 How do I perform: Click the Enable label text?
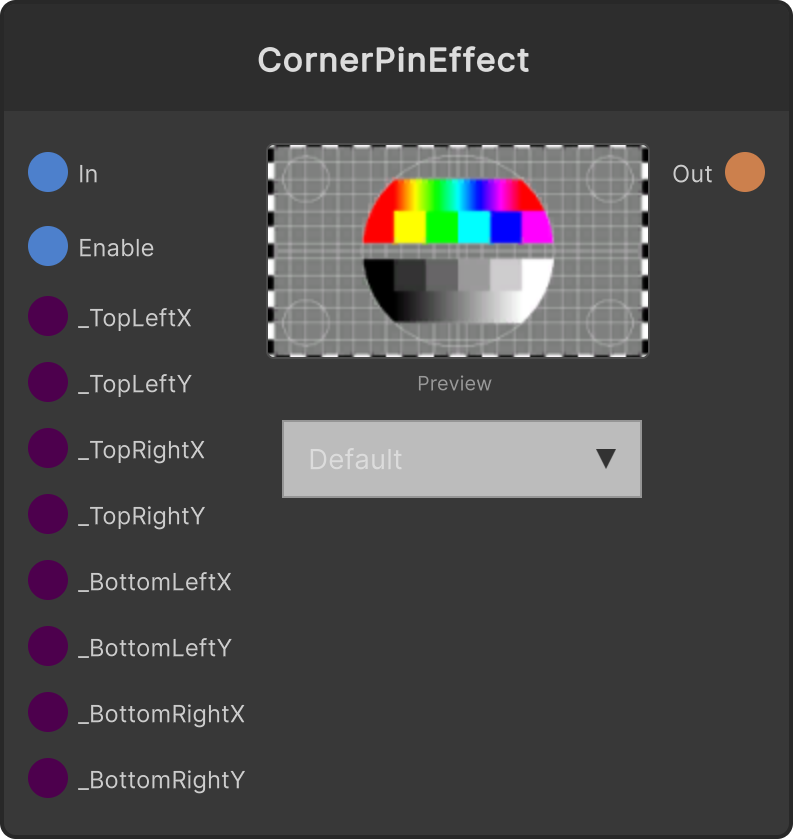pyautogui.click(x=116, y=248)
